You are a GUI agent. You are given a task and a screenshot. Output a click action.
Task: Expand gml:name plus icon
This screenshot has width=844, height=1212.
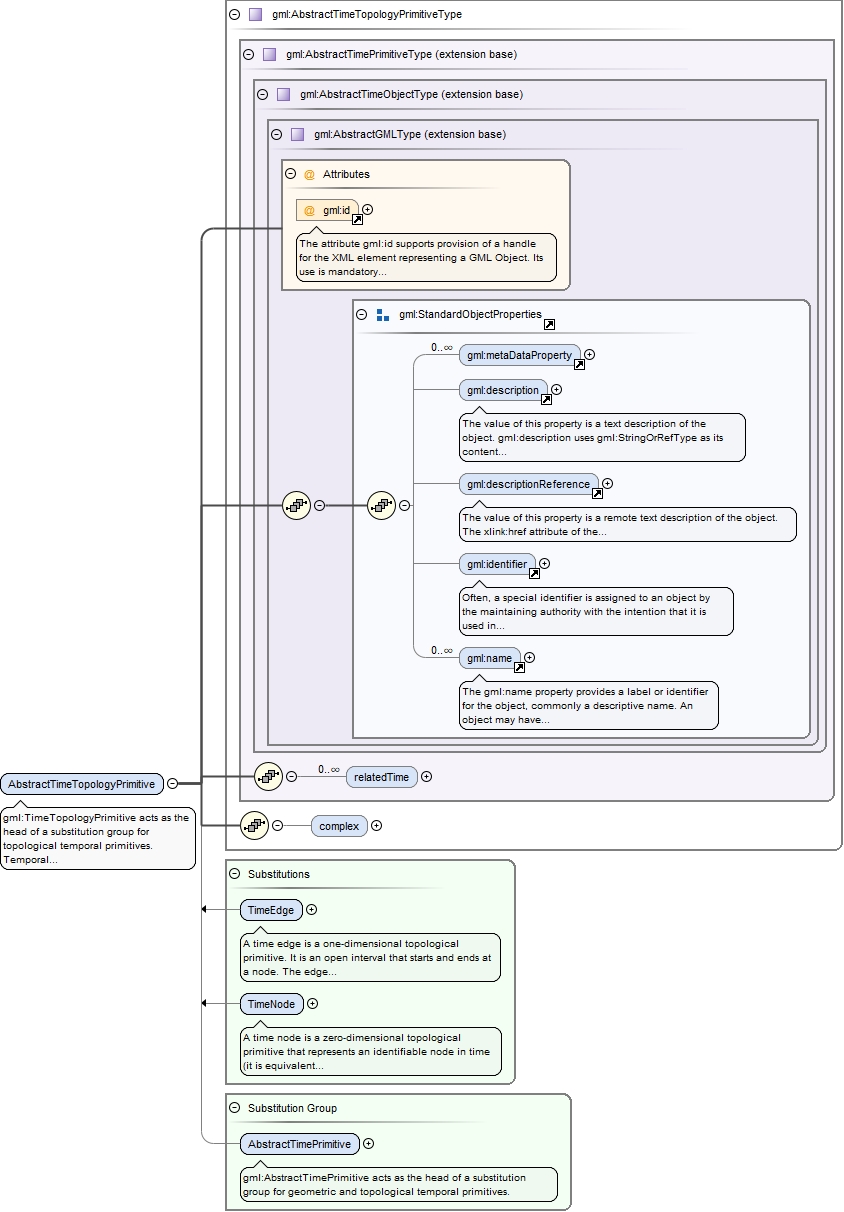529,658
